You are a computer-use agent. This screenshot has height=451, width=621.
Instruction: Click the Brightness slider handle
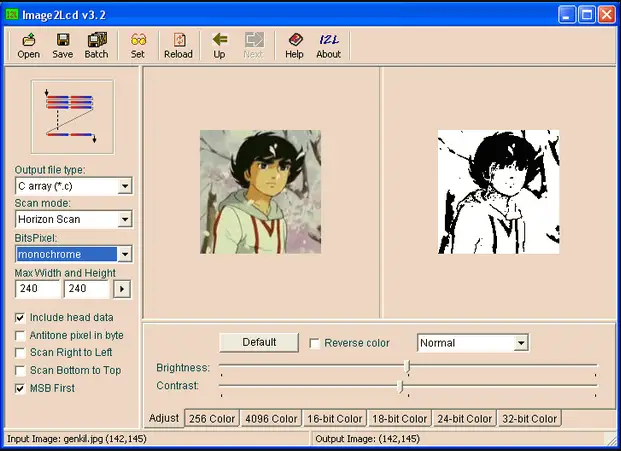click(407, 367)
